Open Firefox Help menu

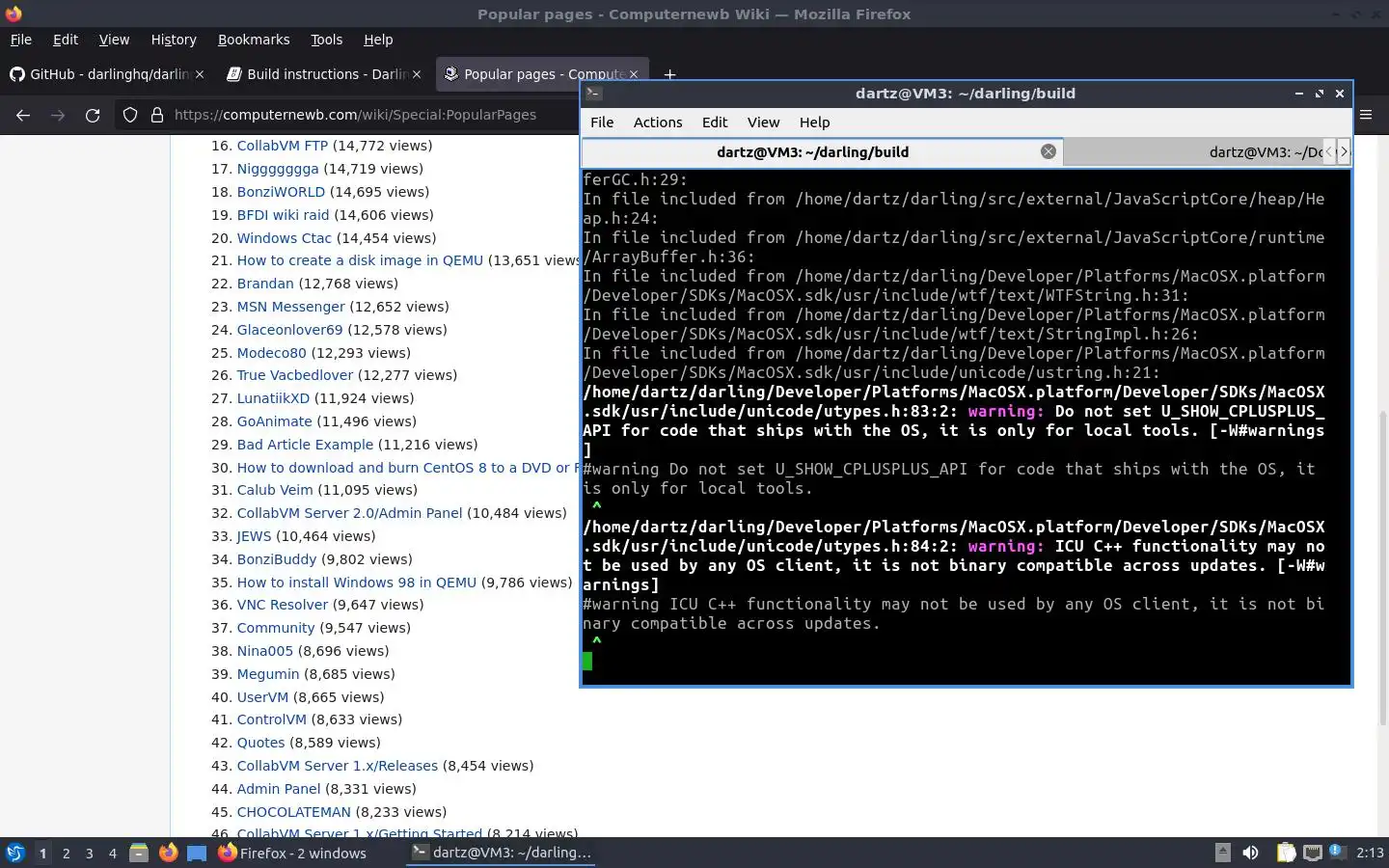(x=378, y=40)
